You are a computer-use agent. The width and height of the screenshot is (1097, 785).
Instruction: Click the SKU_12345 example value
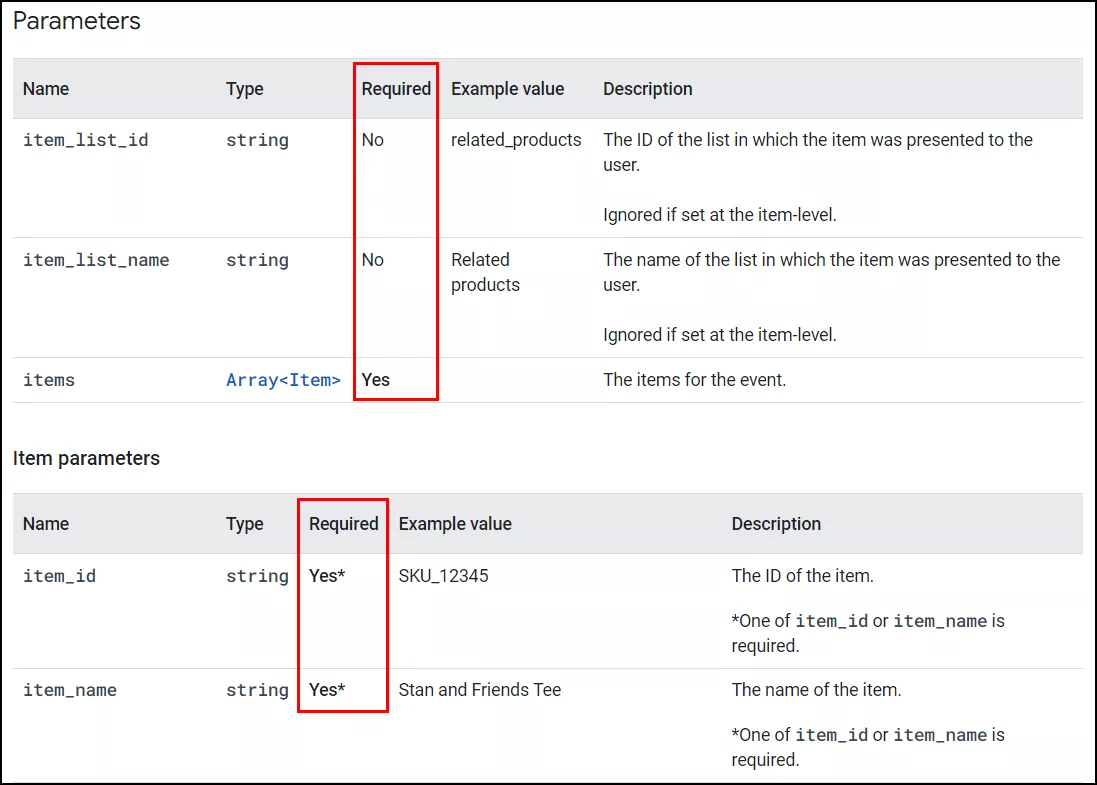(444, 576)
